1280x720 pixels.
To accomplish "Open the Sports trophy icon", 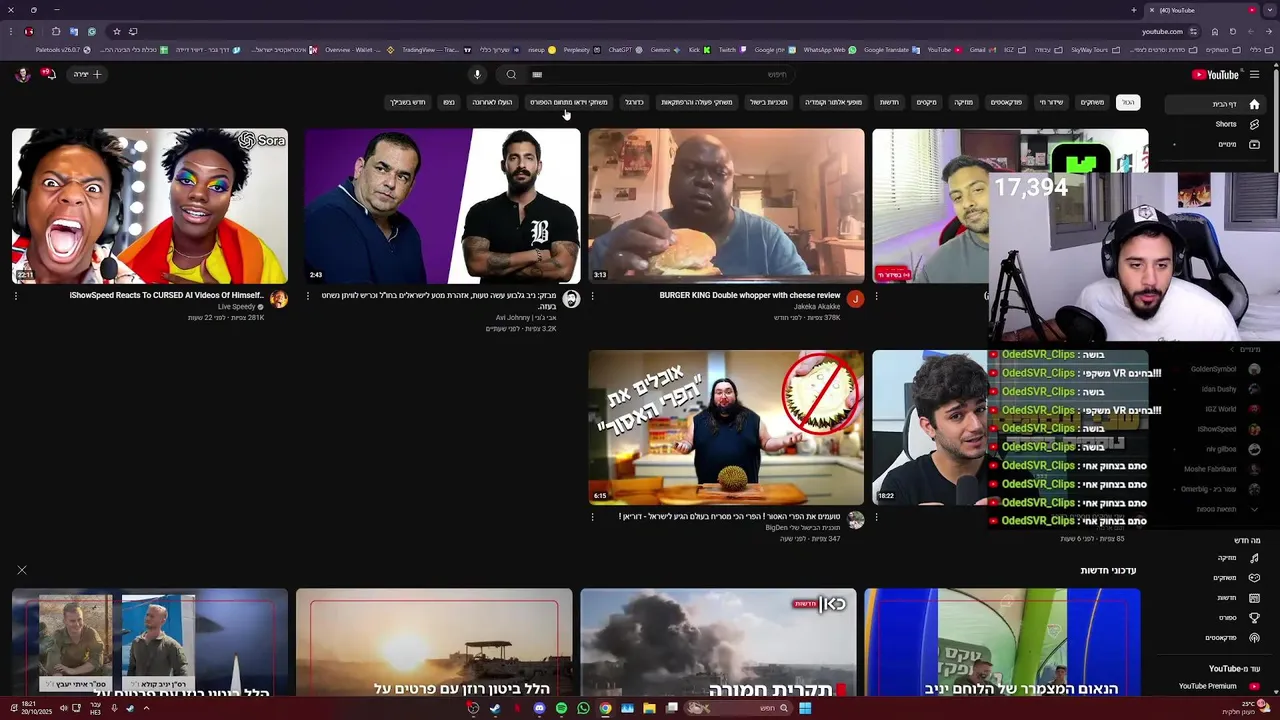I will 1254,618.
